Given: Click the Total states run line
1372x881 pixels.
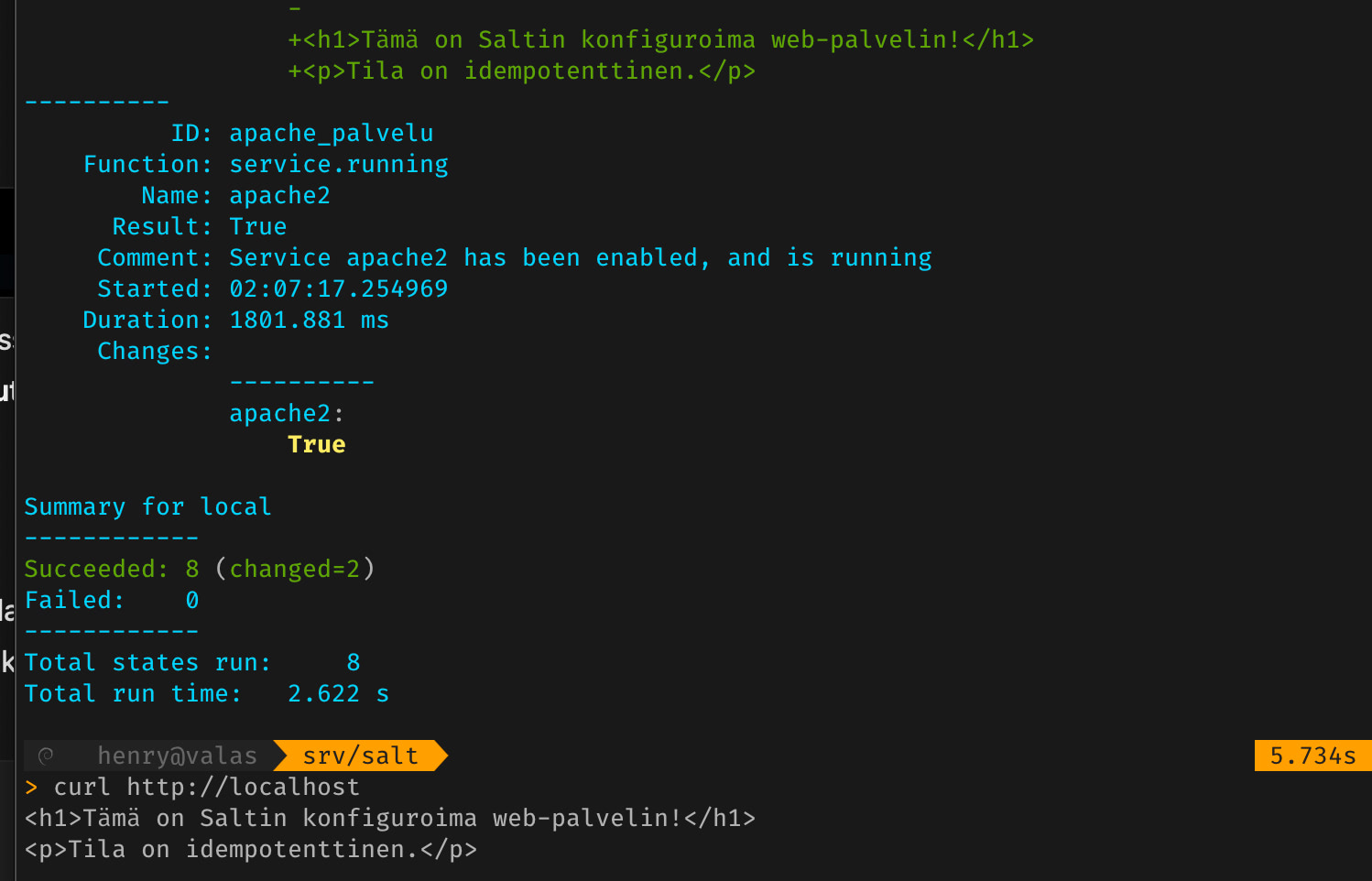Looking at the screenshot, I should point(191,662).
